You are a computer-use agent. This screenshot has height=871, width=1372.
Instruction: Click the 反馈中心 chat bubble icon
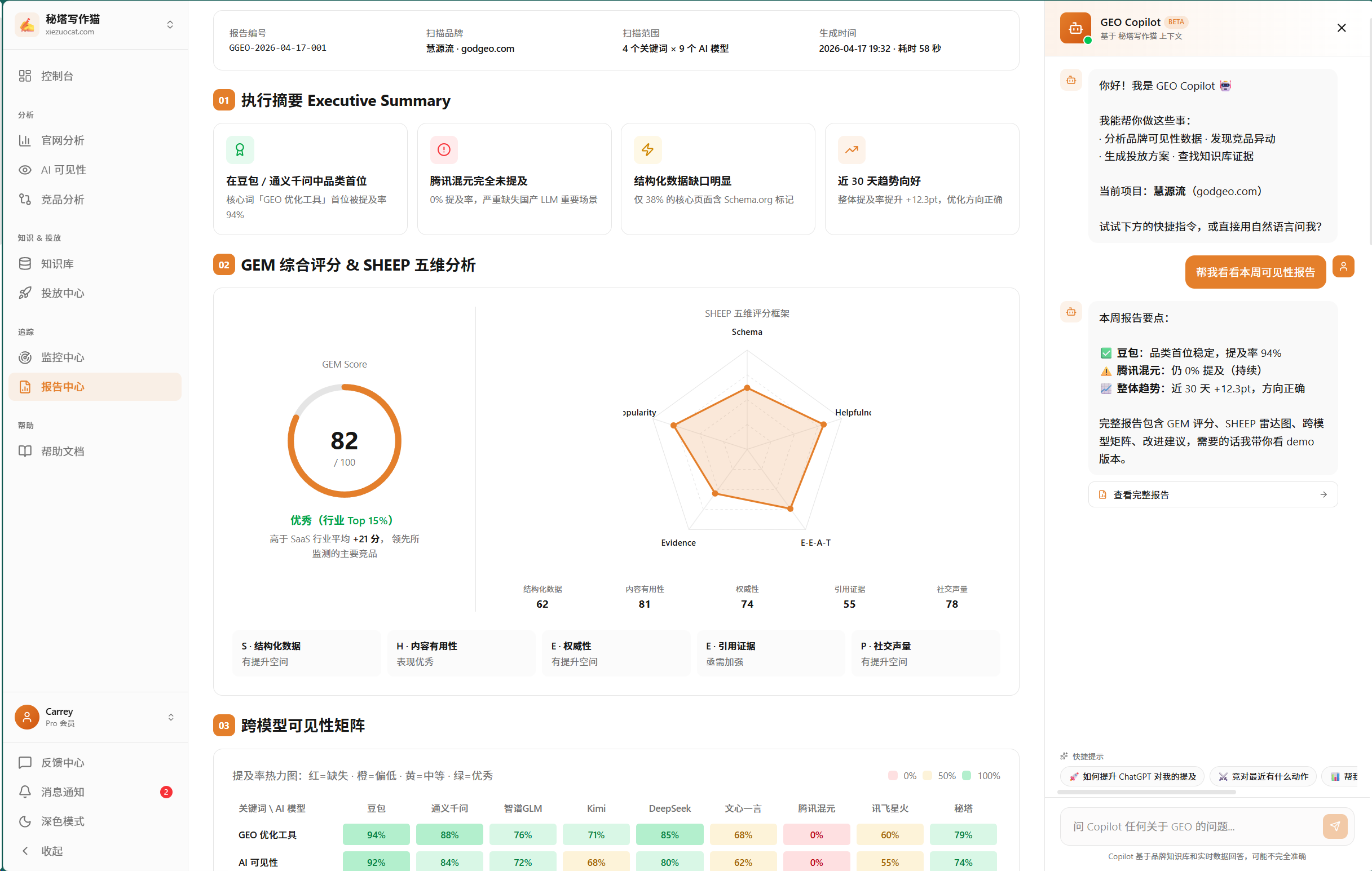pyautogui.click(x=24, y=762)
